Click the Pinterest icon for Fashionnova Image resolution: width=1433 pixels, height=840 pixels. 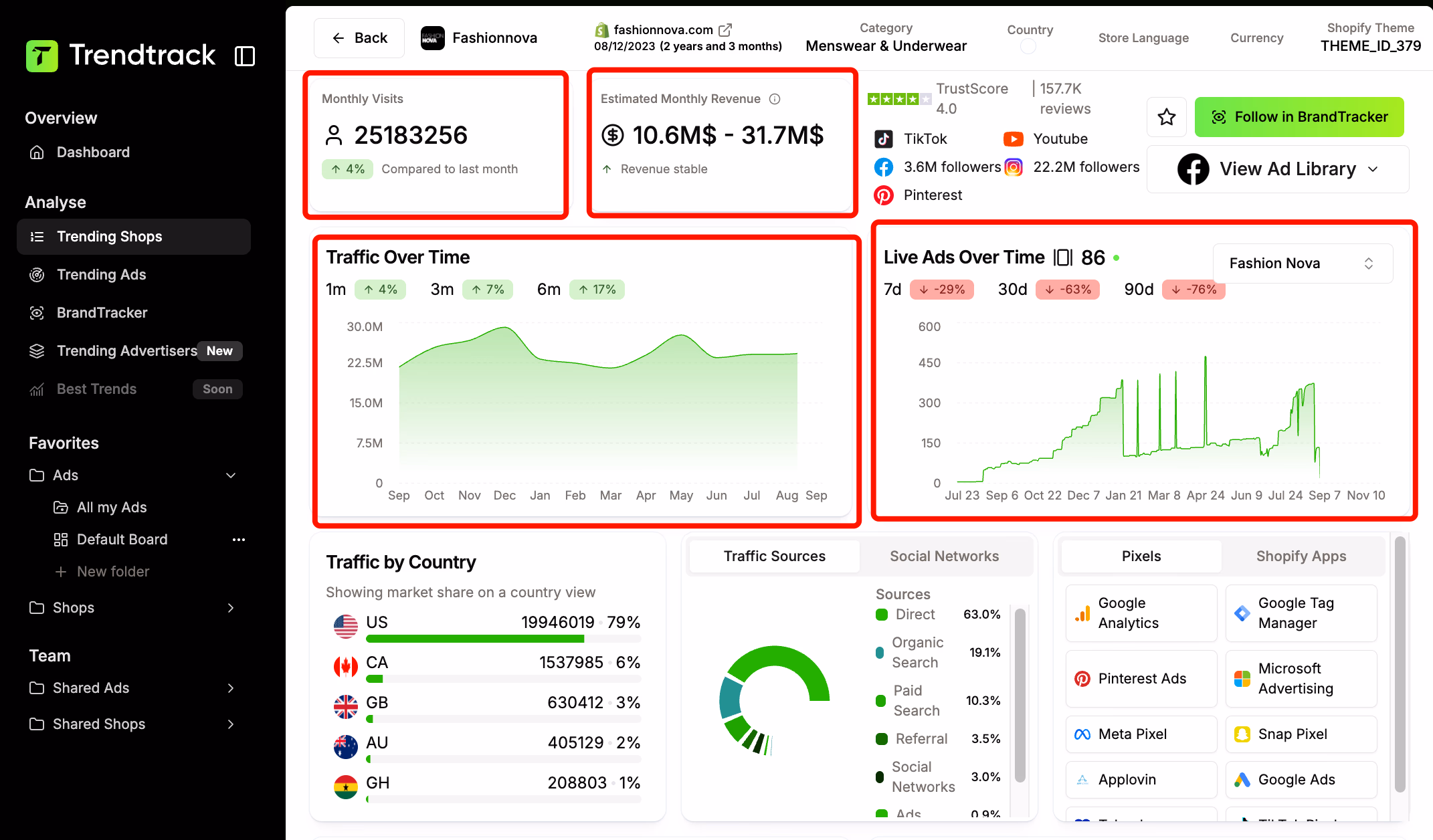click(x=884, y=195)
